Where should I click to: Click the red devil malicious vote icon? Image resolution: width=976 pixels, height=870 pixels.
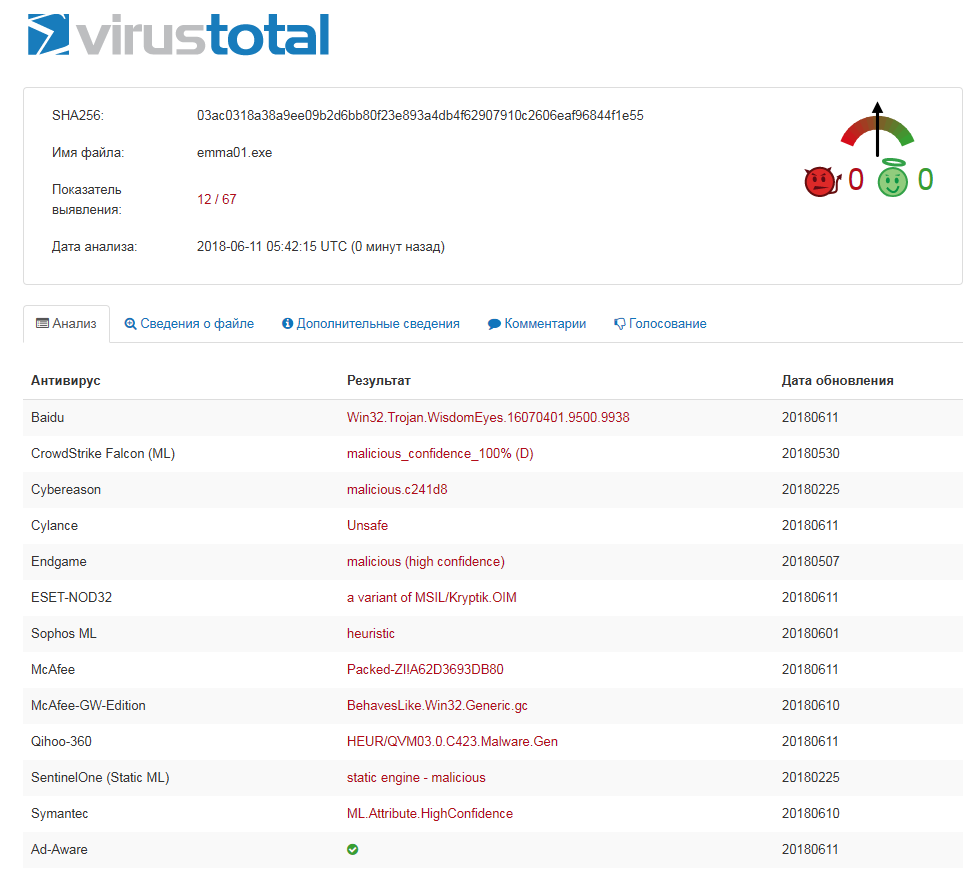(x=821, y=182)
